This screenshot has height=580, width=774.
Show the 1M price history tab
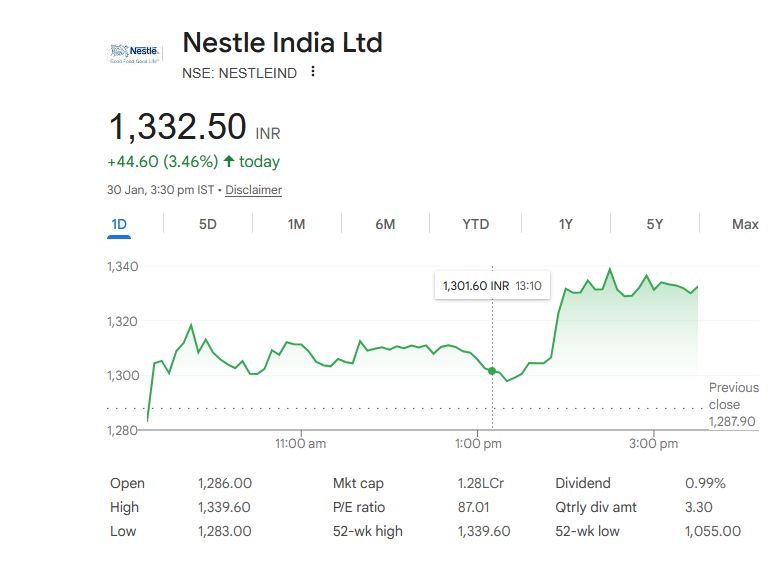pos(296,224)
